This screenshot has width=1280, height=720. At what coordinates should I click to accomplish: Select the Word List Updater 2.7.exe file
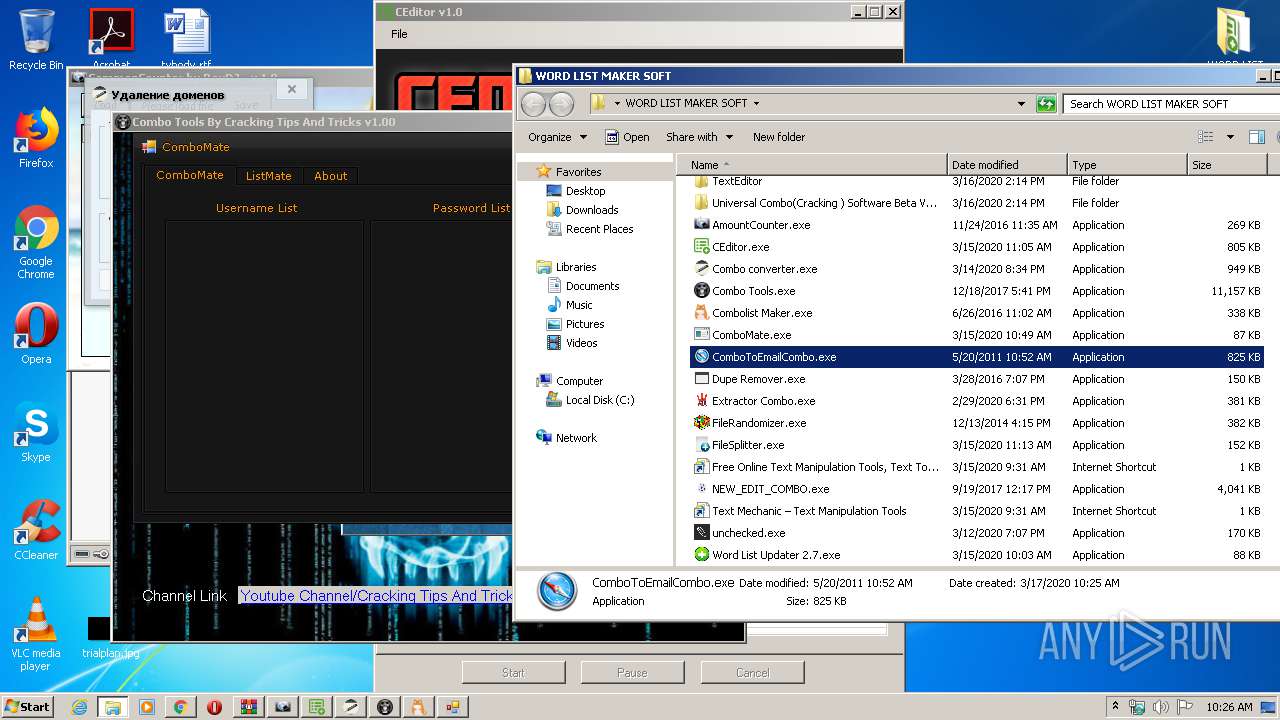tap(776, 555)
